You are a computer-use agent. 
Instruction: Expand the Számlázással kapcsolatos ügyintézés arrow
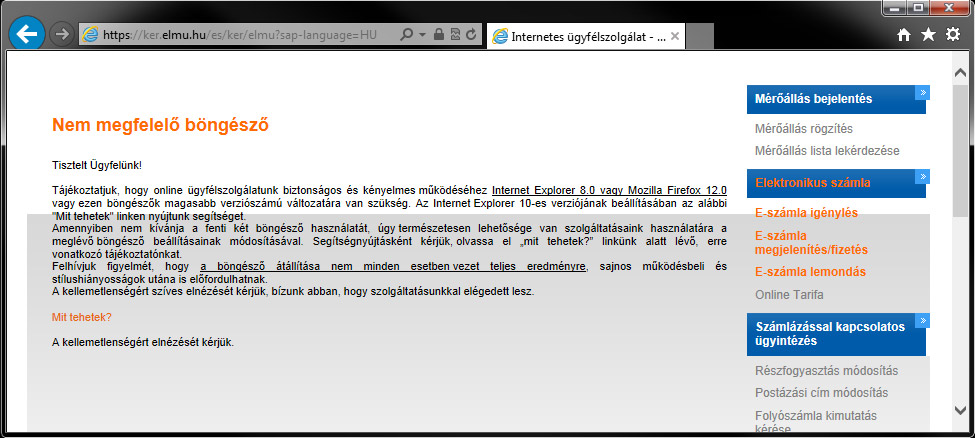click(x=922, y=321)
